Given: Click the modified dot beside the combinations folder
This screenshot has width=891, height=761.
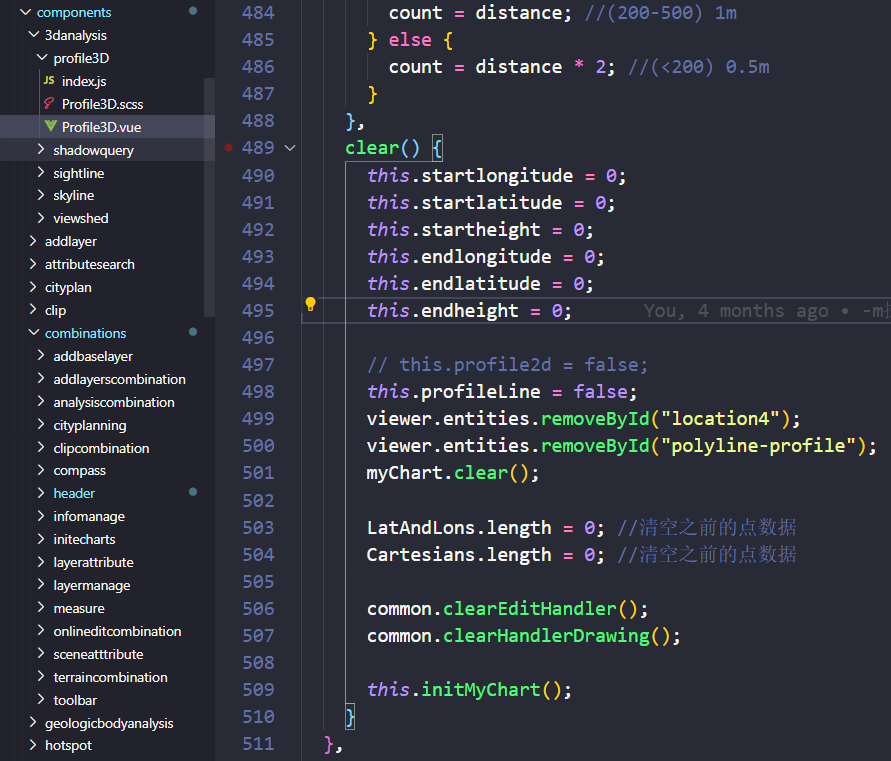Looking at the screenshot, I should point(193,332).
